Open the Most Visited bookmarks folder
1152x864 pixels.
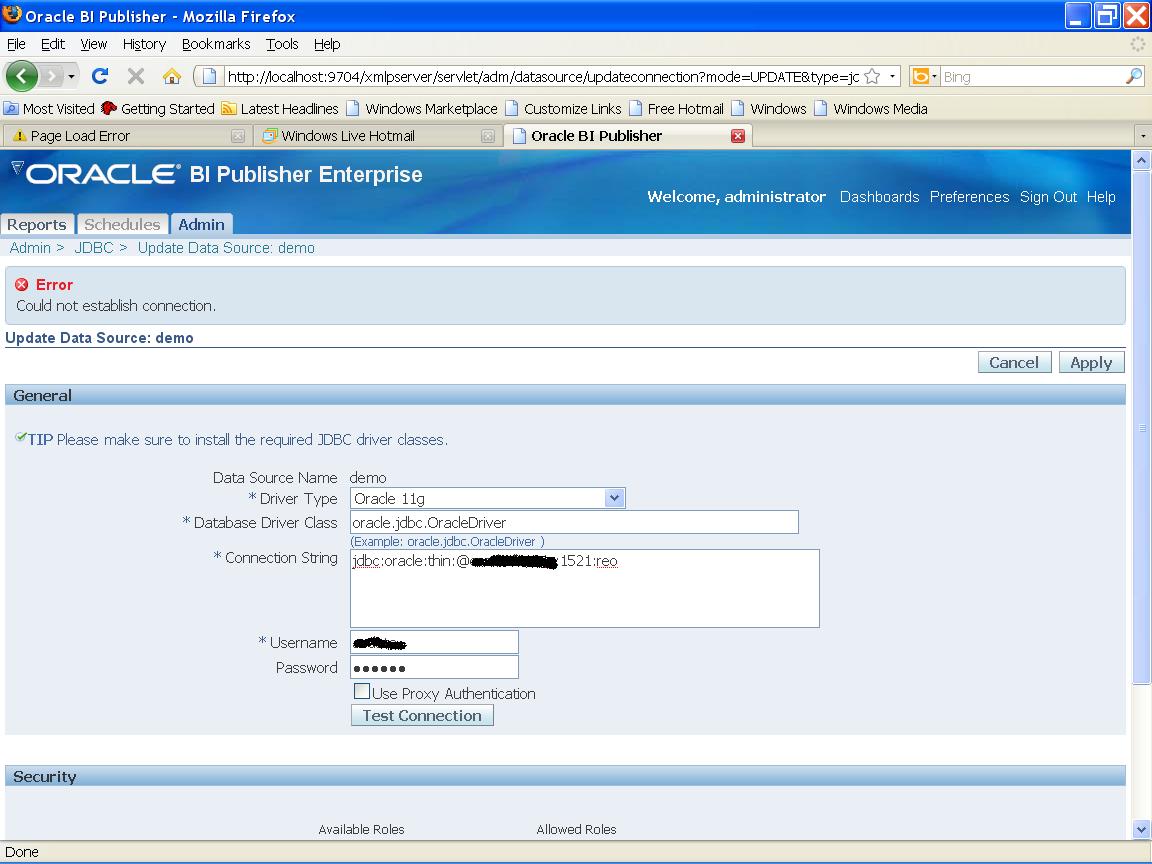50,109
